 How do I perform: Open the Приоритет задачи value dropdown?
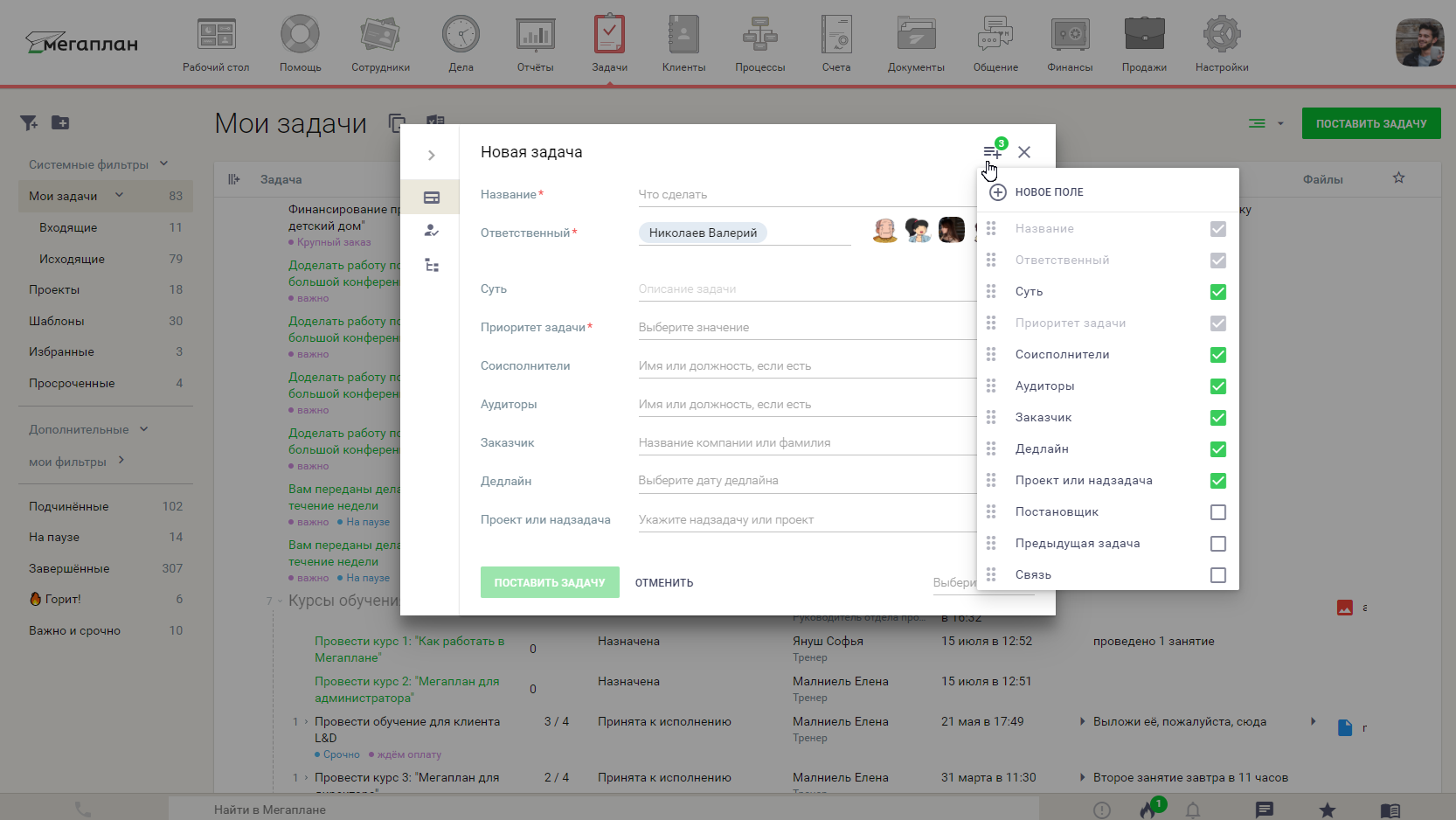[x=807, y=328]
